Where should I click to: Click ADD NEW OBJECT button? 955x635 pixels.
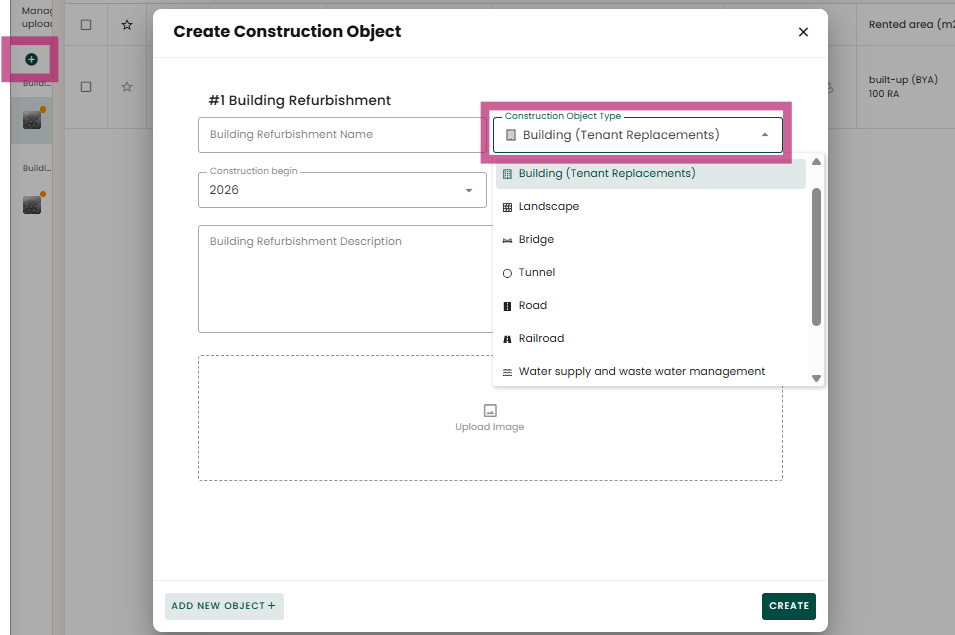pyautogui.click(x=224, y=606)
